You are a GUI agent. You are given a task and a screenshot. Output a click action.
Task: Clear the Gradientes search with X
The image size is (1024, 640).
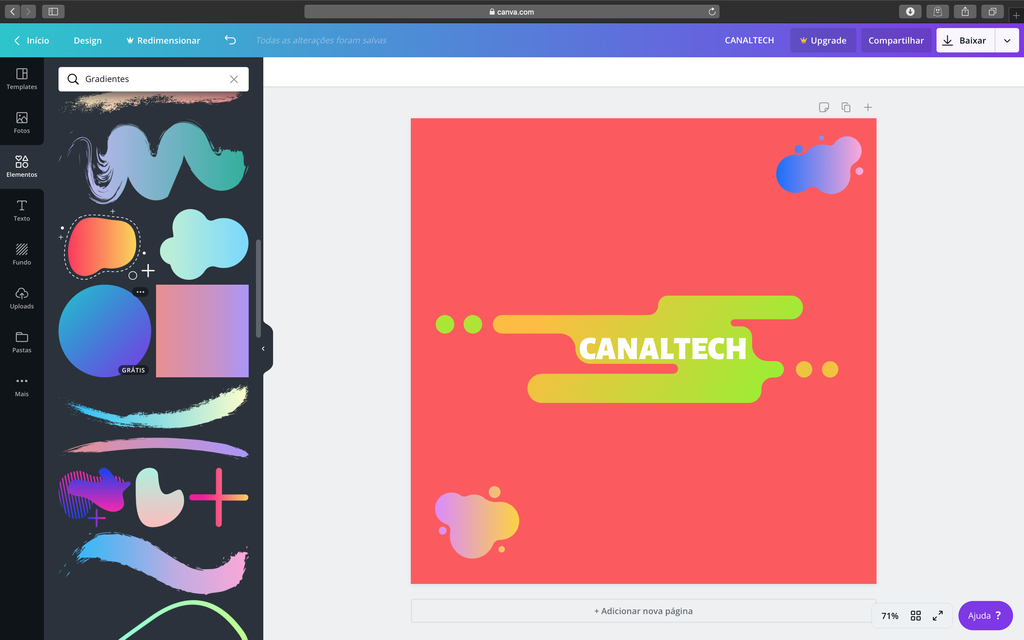coord(234,79)
